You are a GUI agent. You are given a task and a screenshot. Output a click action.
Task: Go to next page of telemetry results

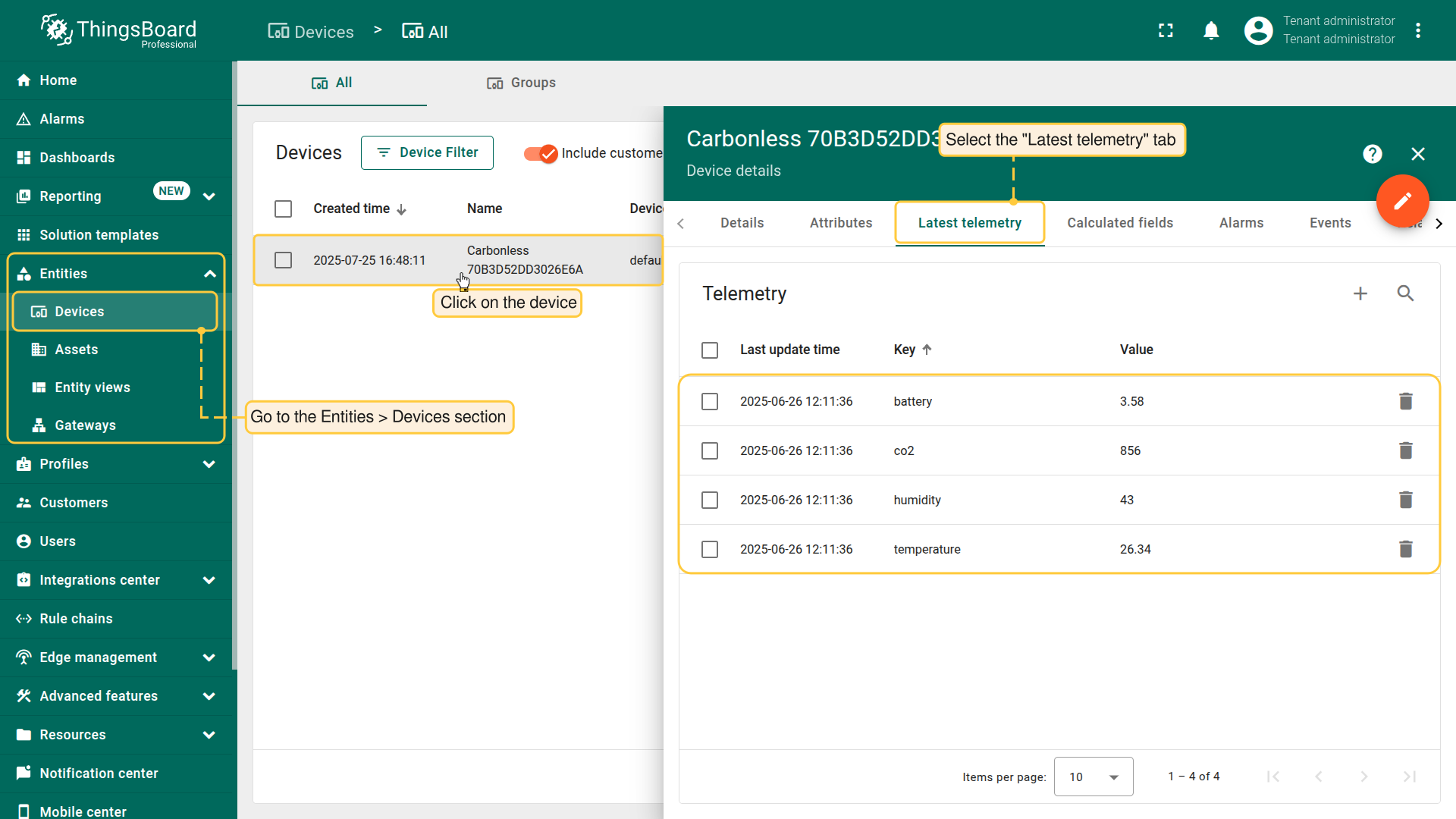(x=1364, y=777)
